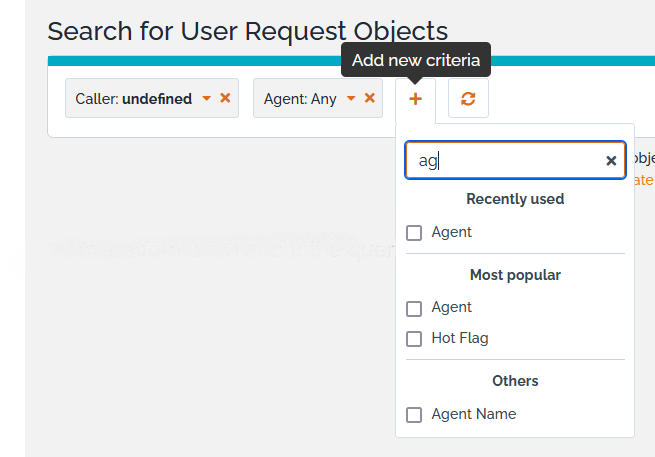
Task: Click the orange refresh icon button
Action: coord(468,99)
